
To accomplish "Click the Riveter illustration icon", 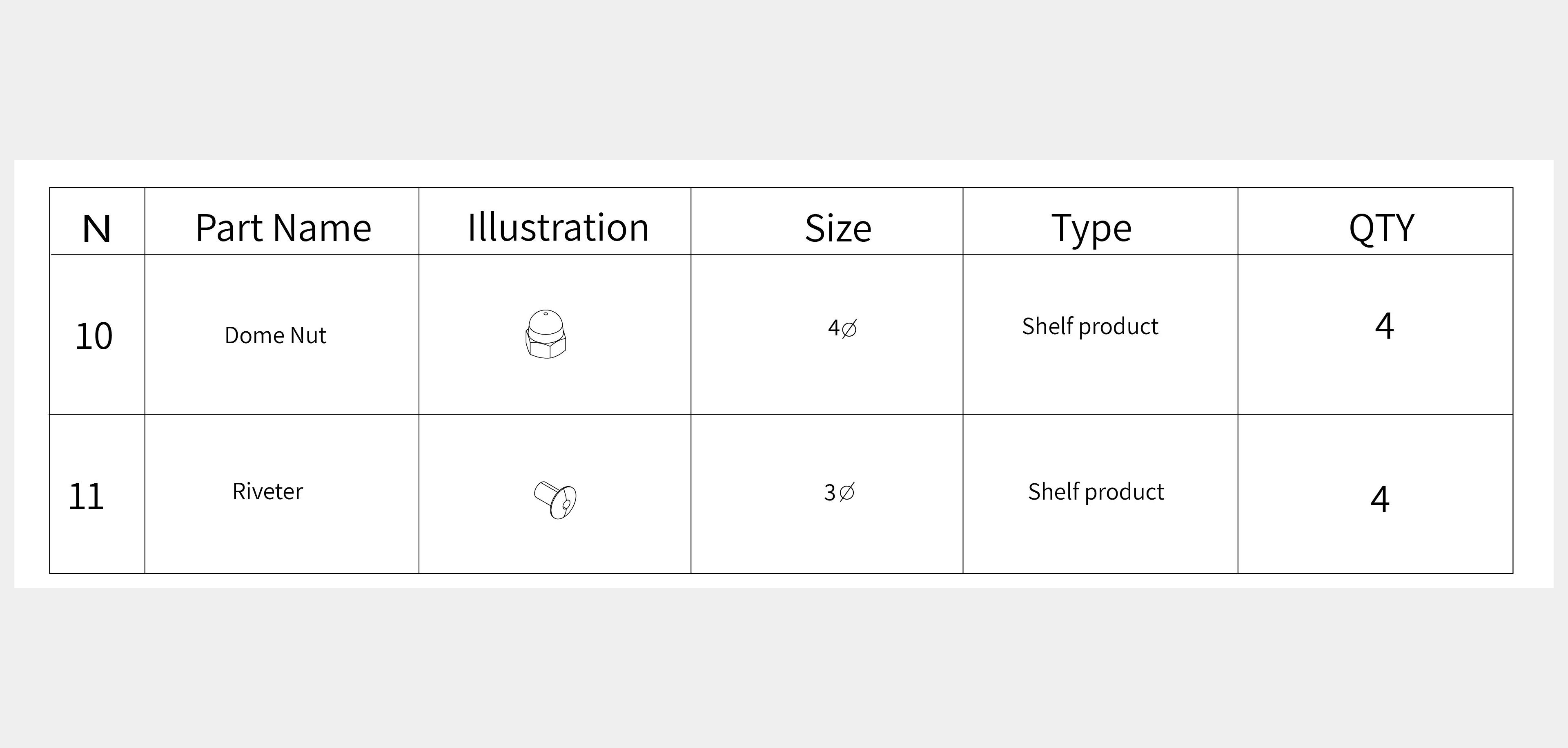I will (555, 500).
